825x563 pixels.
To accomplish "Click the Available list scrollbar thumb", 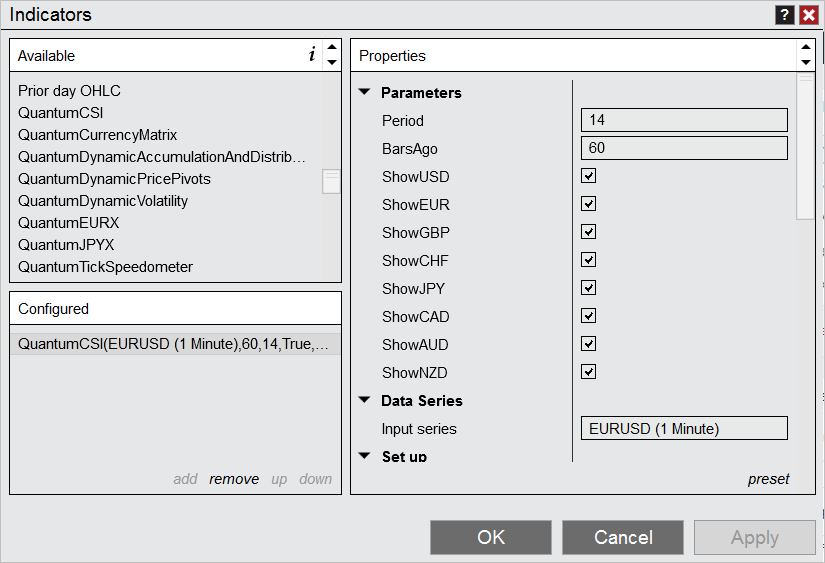I will tap(331, 182).
